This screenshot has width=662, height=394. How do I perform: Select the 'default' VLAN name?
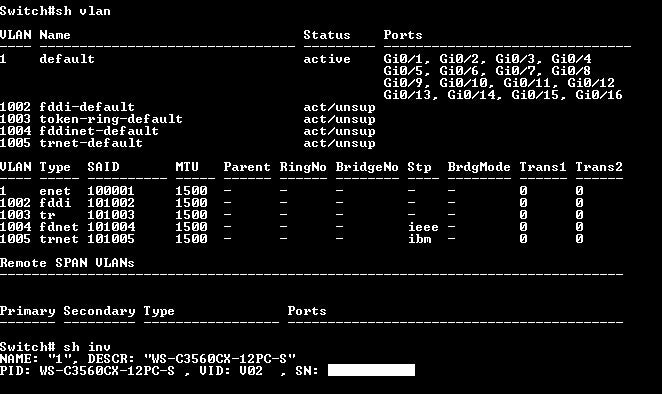[67, 59]
